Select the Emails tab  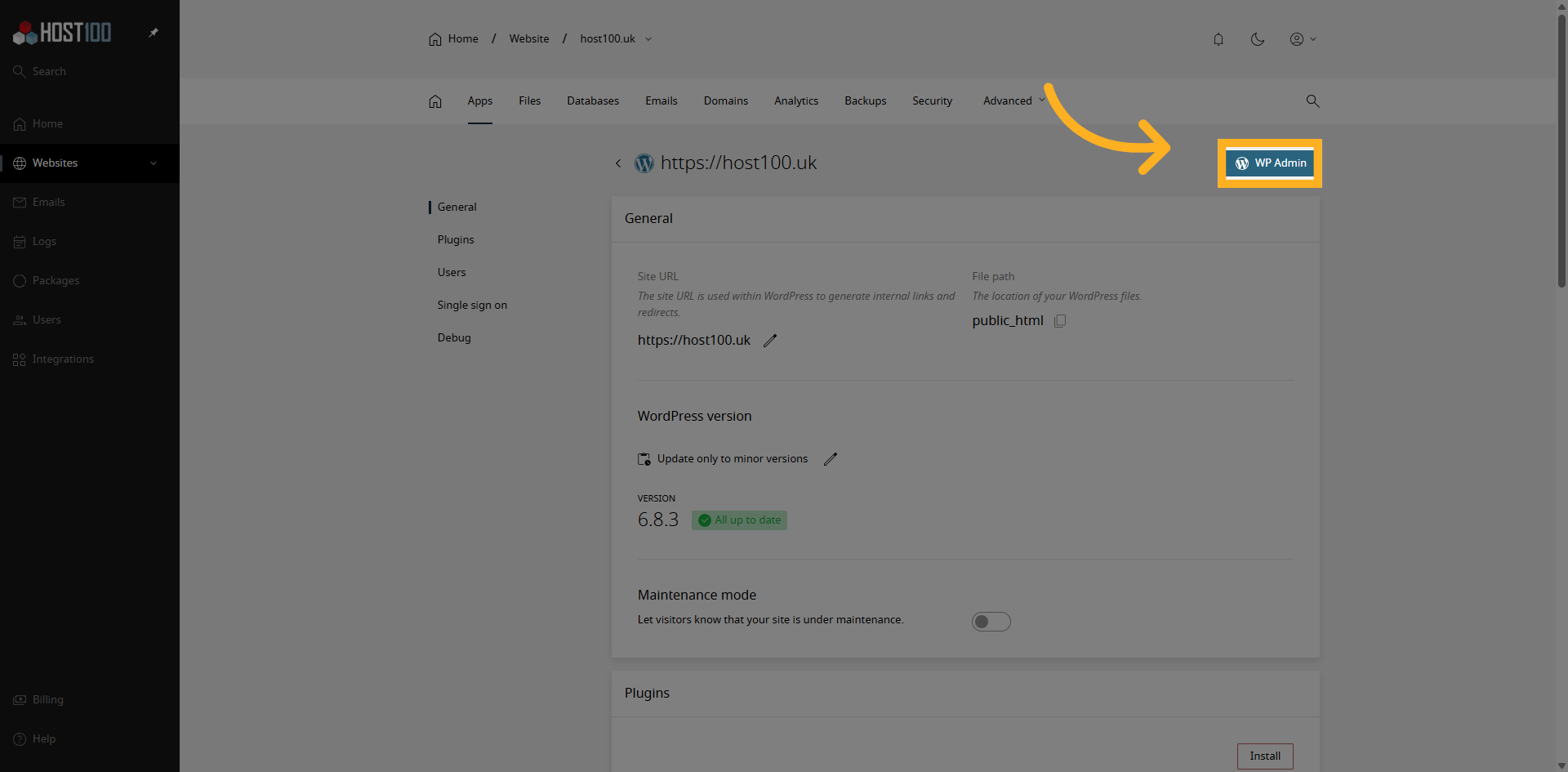[x=661, y=100]
